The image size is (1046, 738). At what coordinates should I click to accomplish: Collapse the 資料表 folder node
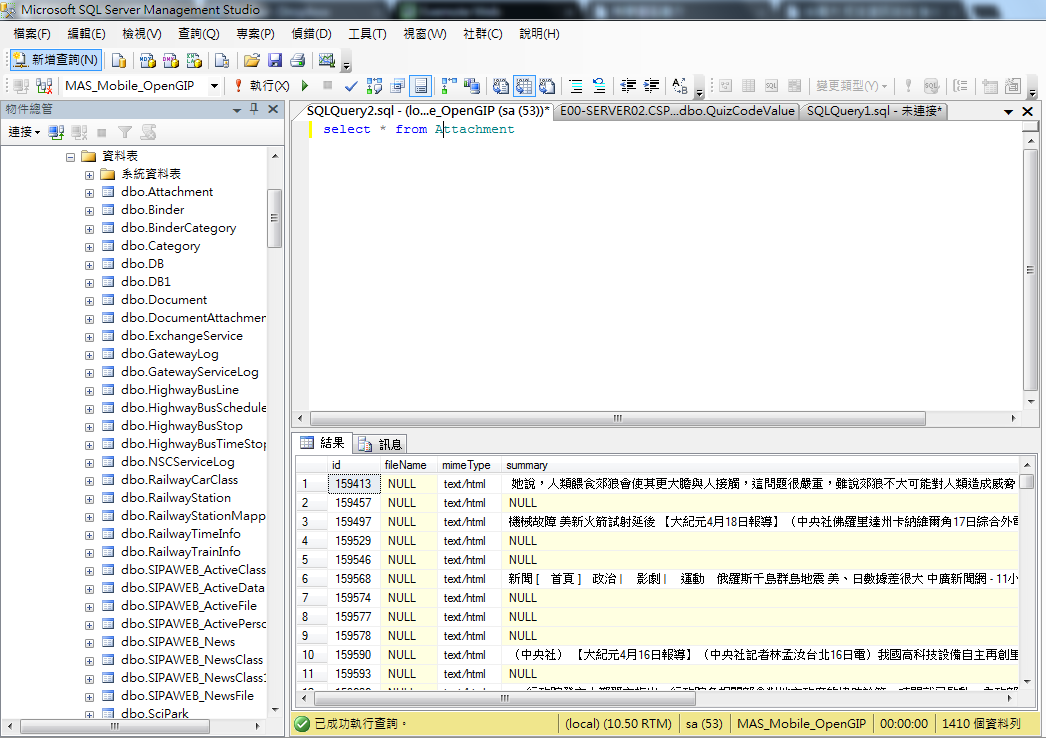71,157
